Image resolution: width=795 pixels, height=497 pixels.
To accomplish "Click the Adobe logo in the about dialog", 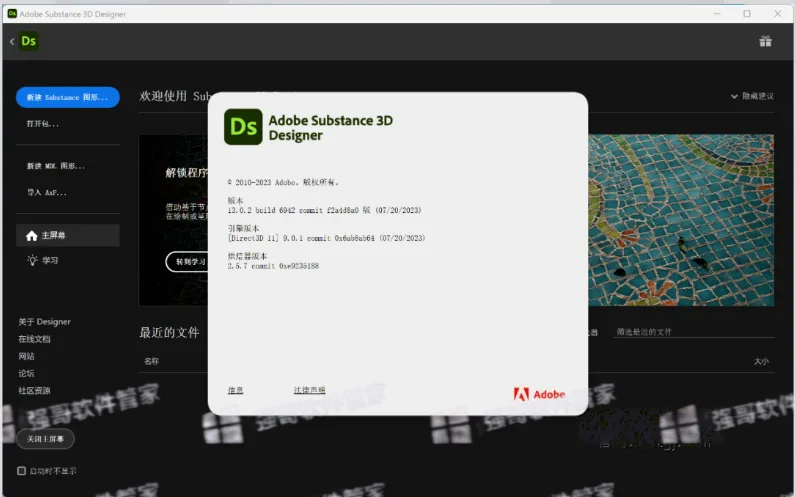I will 539,394.
